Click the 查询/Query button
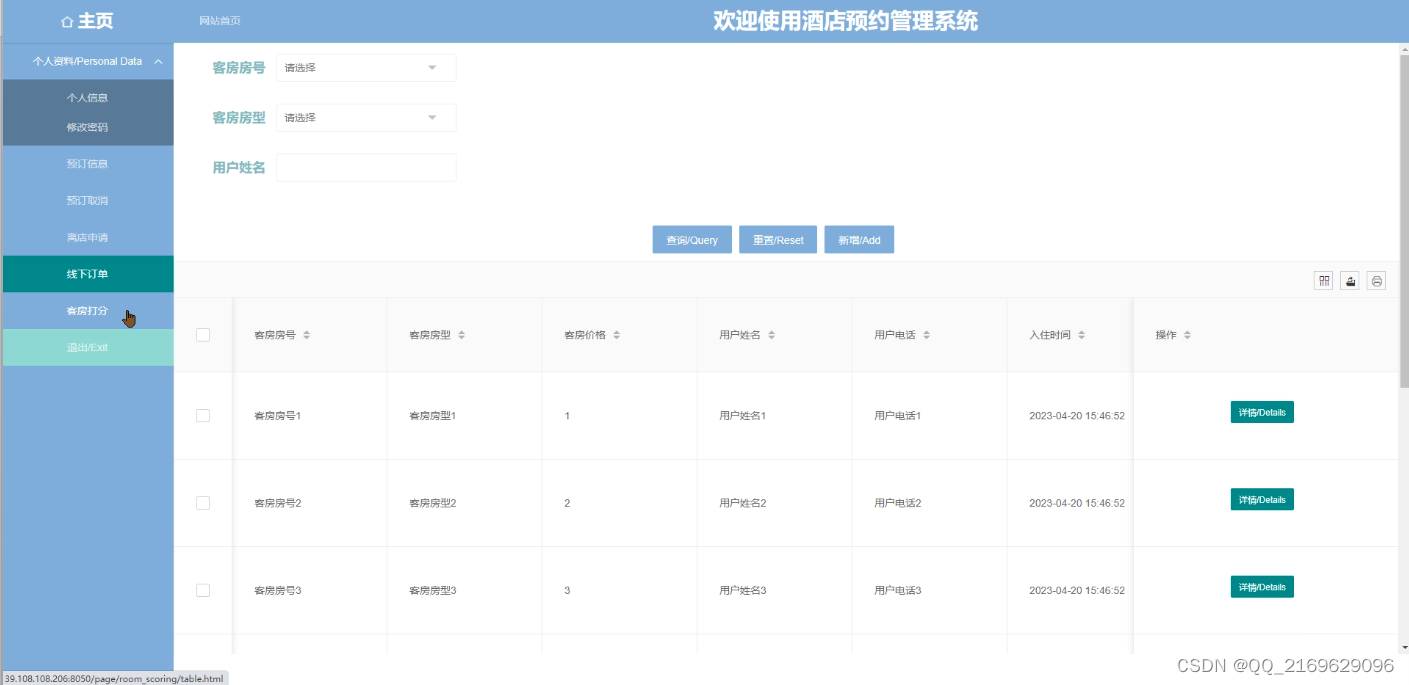Viewport: 1409px width, 685px height. [x=692, y=240]
